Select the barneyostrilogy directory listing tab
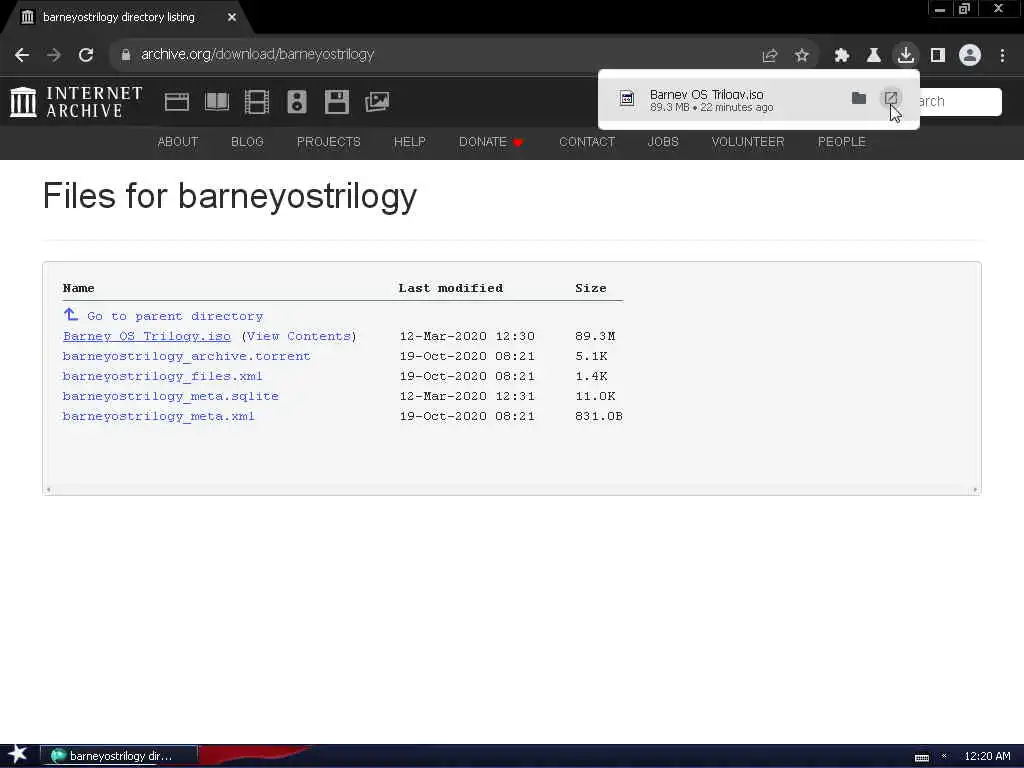This screenshot has width=1024, height=768. coord(119,18)
